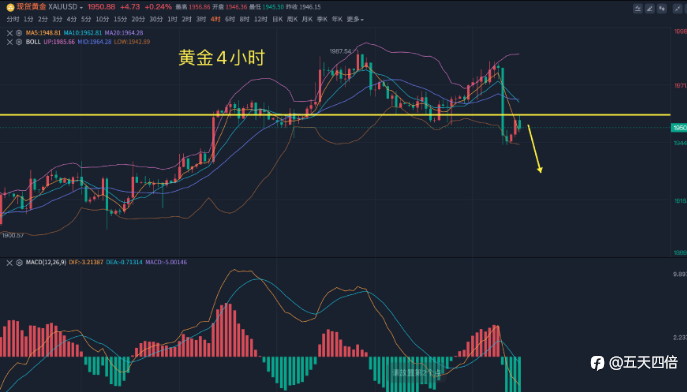Click the MA20:1964.28 value label
This screenshot has width=687, height=392.
[124, 33]
